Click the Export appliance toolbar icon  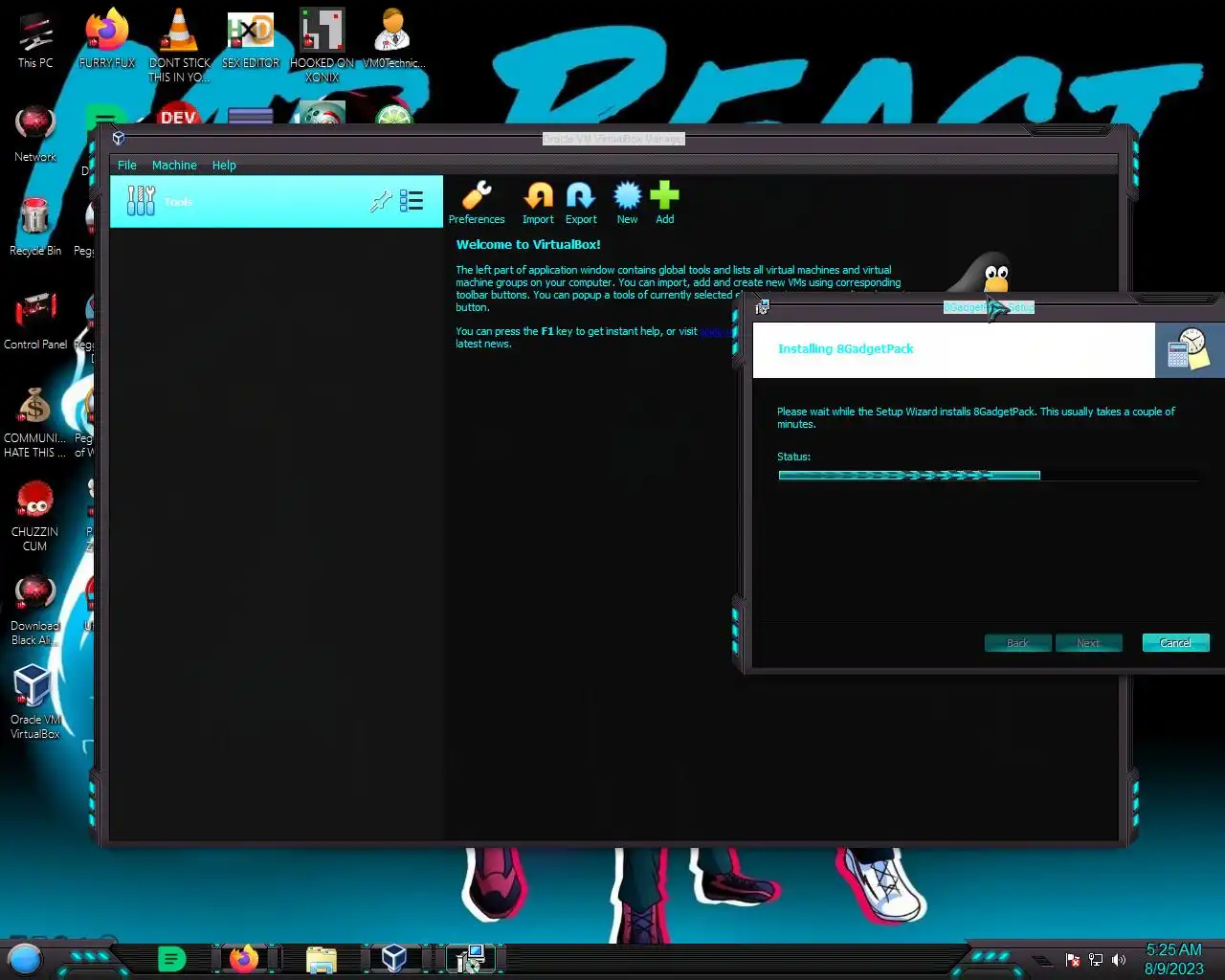581,203
